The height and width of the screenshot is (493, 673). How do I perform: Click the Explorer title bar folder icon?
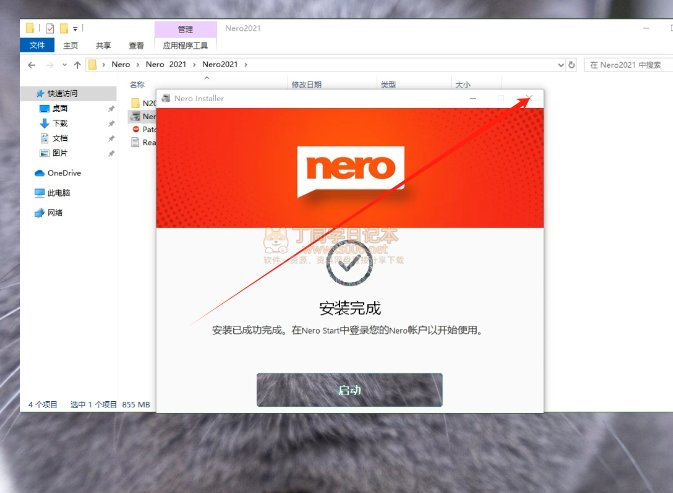(30, 28)
